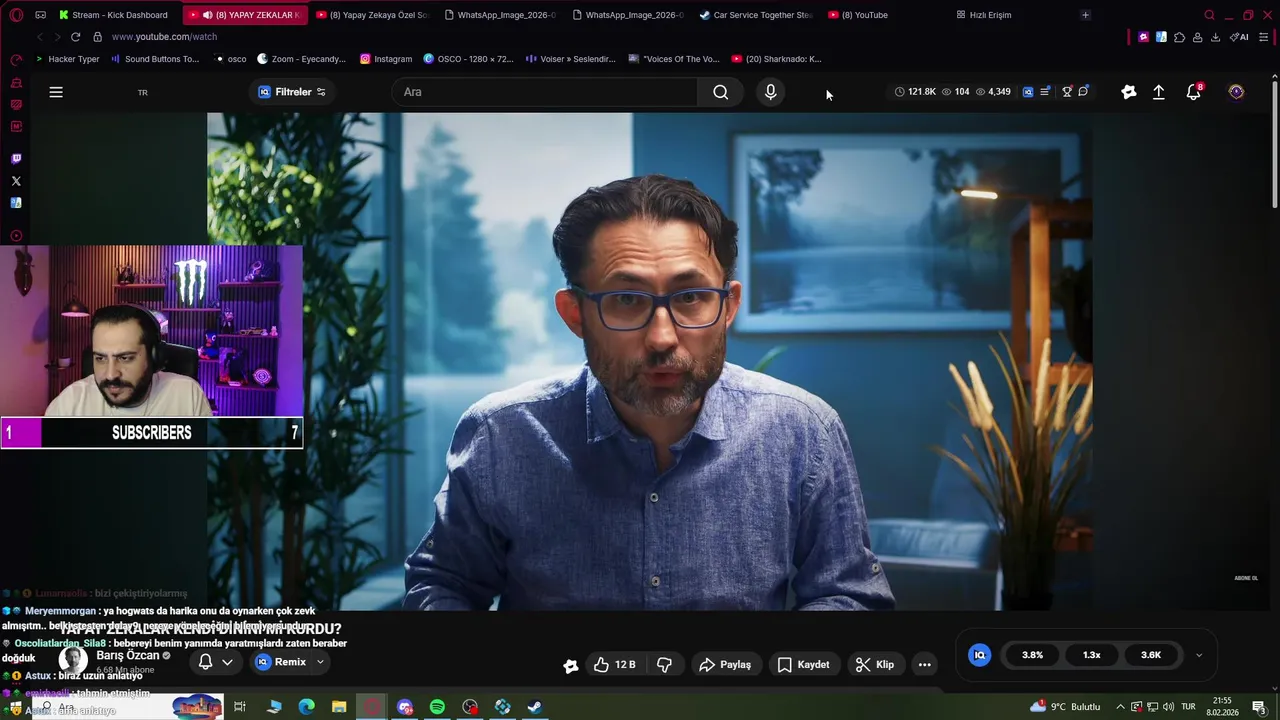Image resolution: width=1280 pixels, height=720 pixels.
Task: Open Spotify from the taskbar
Action: [x=437, y=707]
